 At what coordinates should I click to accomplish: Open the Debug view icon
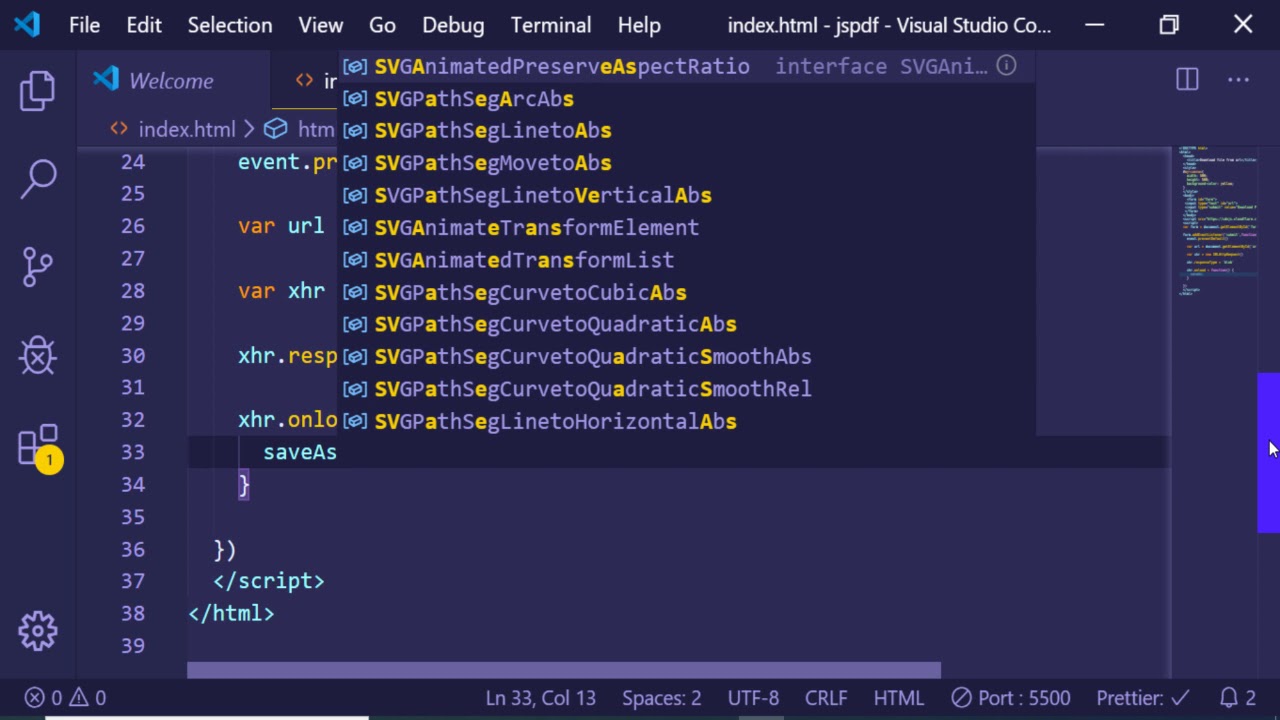38,355
